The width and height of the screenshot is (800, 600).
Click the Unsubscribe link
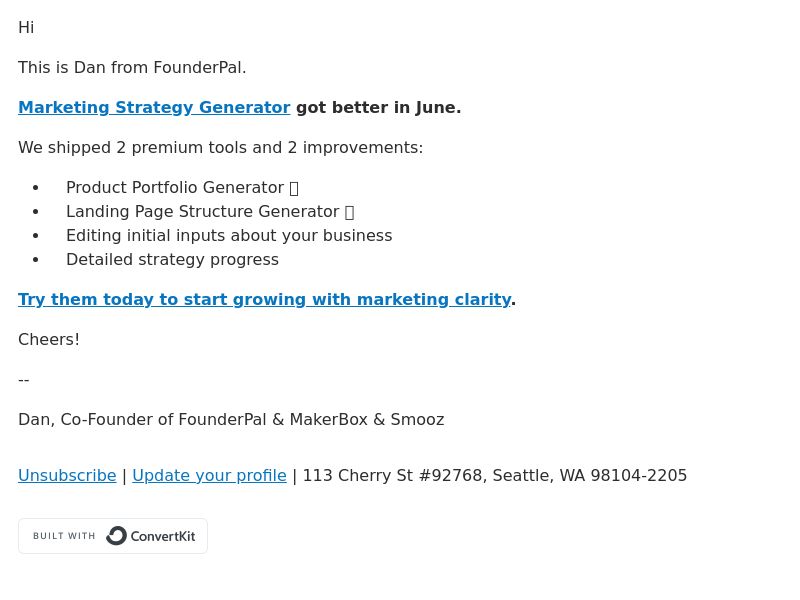pyautogui.click(x=67, y=476)
